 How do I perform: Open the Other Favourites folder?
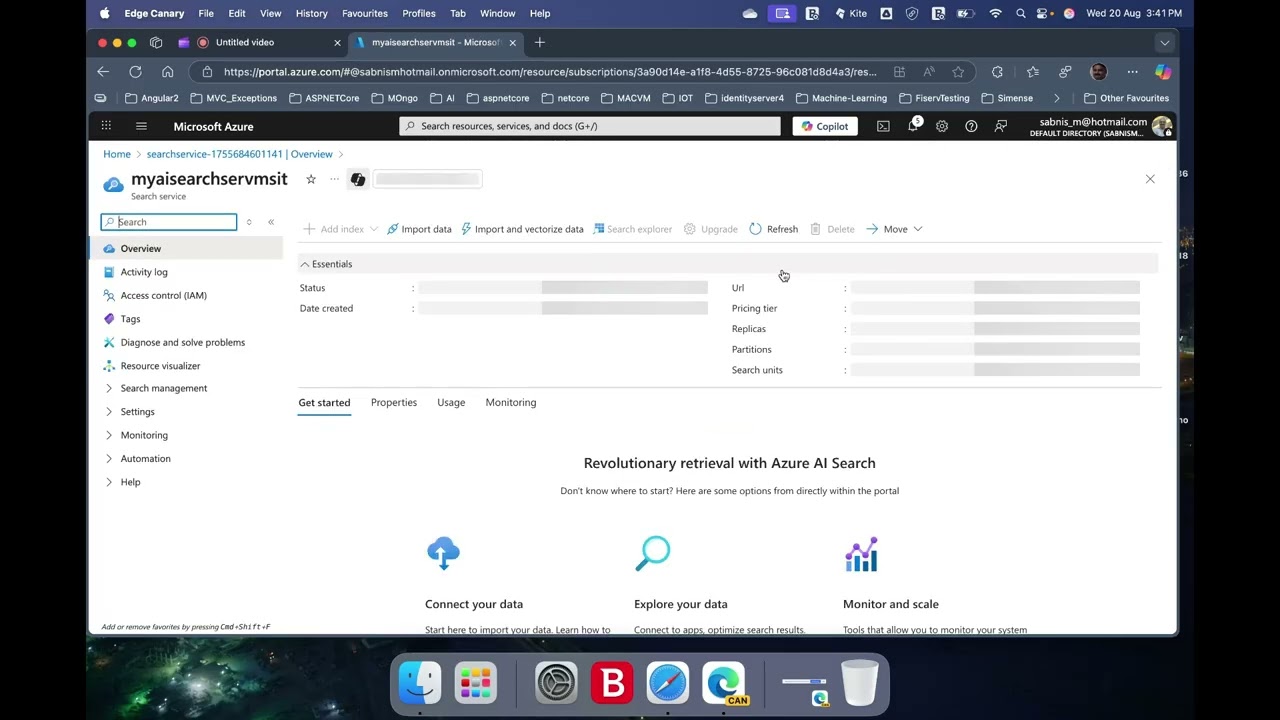pos(1126,98)
